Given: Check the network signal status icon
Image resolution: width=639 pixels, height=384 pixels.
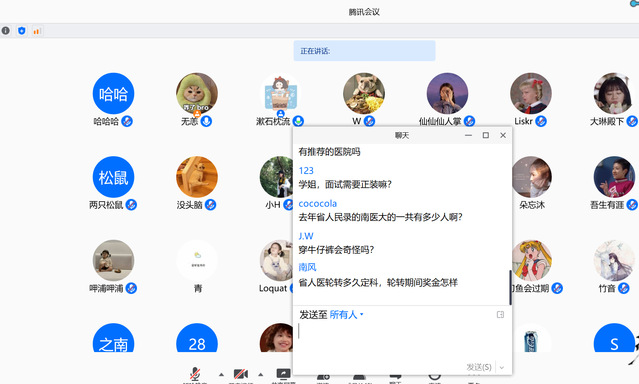Looking at the screenshot, I should pyautogui.click(x=37, y=31).
